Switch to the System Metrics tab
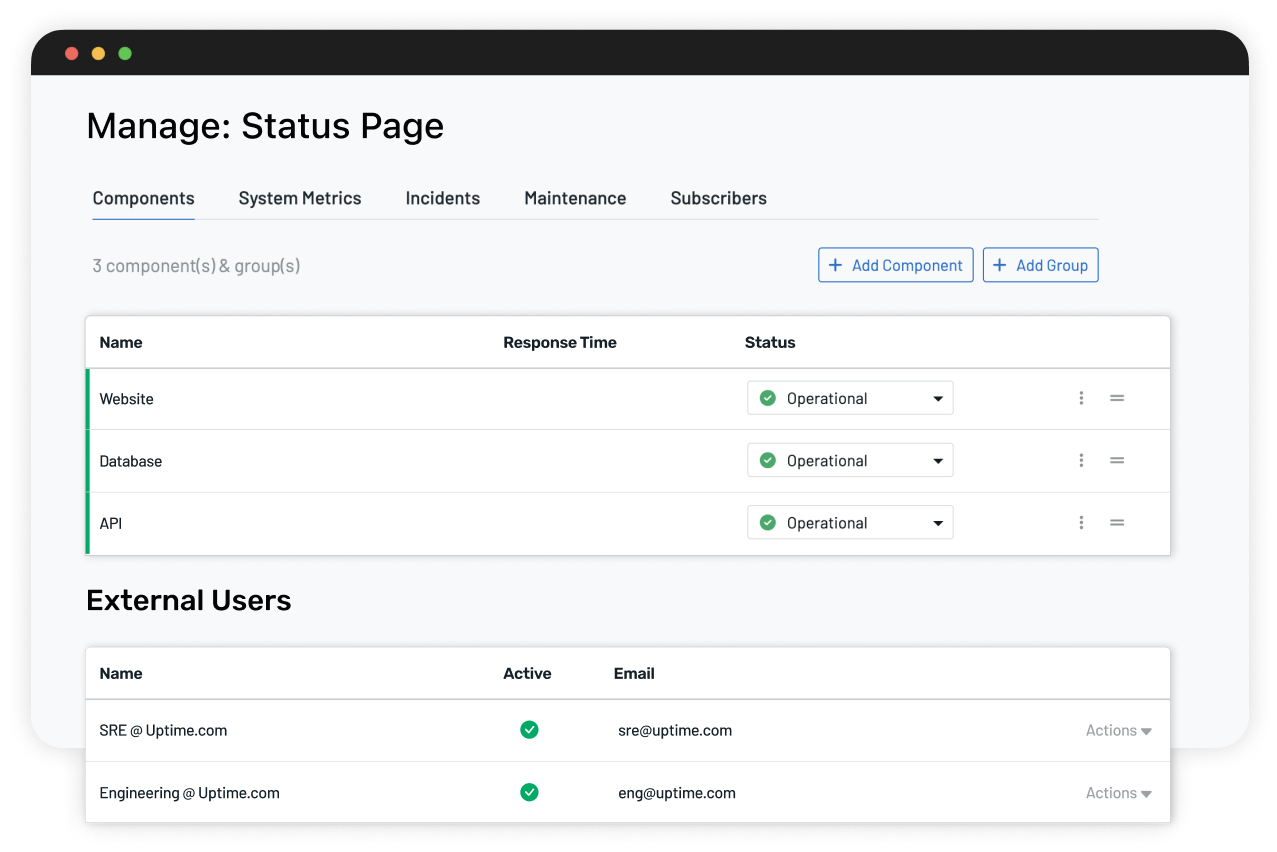 click(300, 198)
